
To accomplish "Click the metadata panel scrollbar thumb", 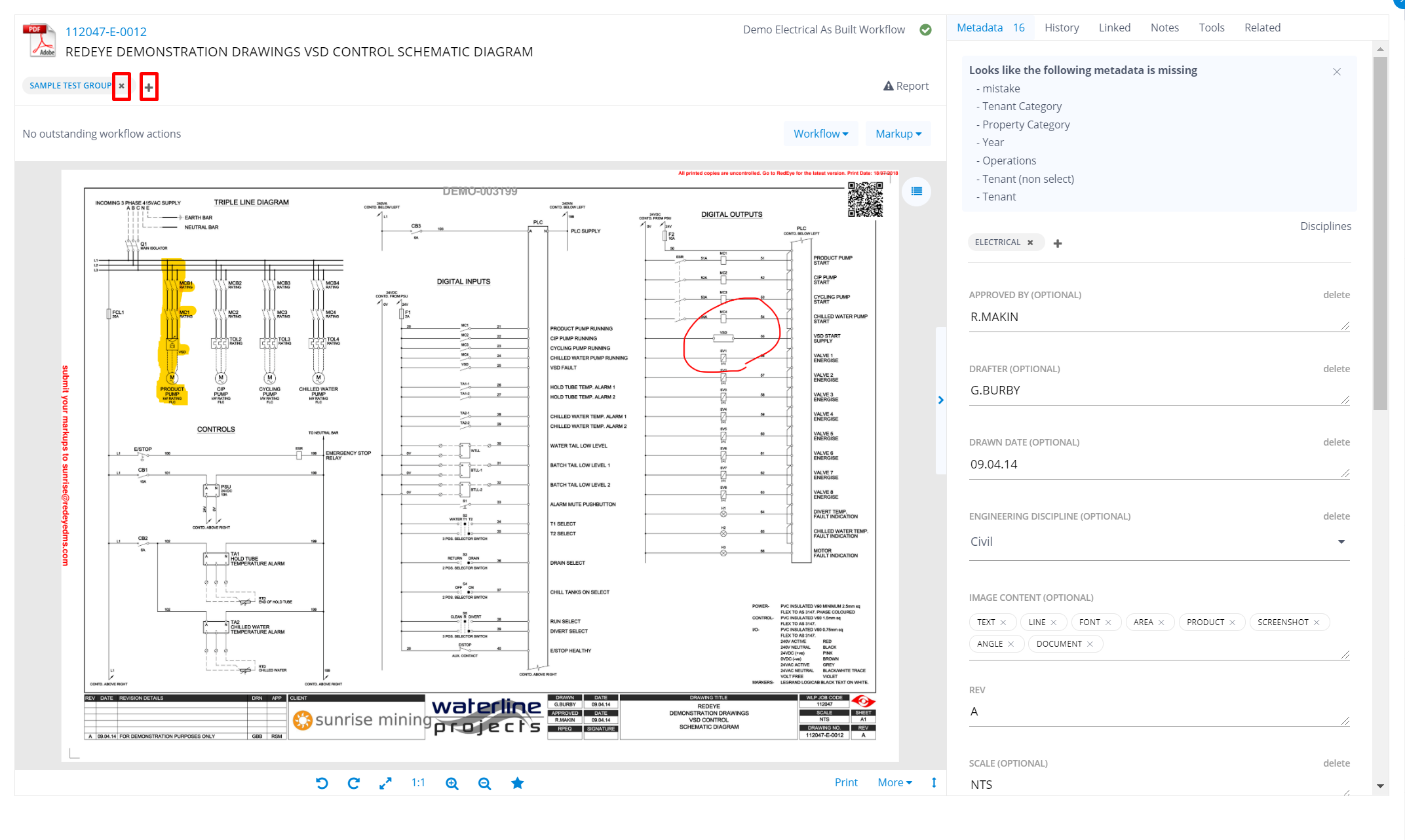I will coord(1380,233).
